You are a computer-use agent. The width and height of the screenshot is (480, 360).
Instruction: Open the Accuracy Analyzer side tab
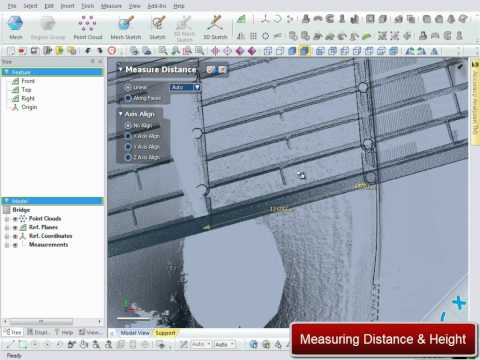475,102
